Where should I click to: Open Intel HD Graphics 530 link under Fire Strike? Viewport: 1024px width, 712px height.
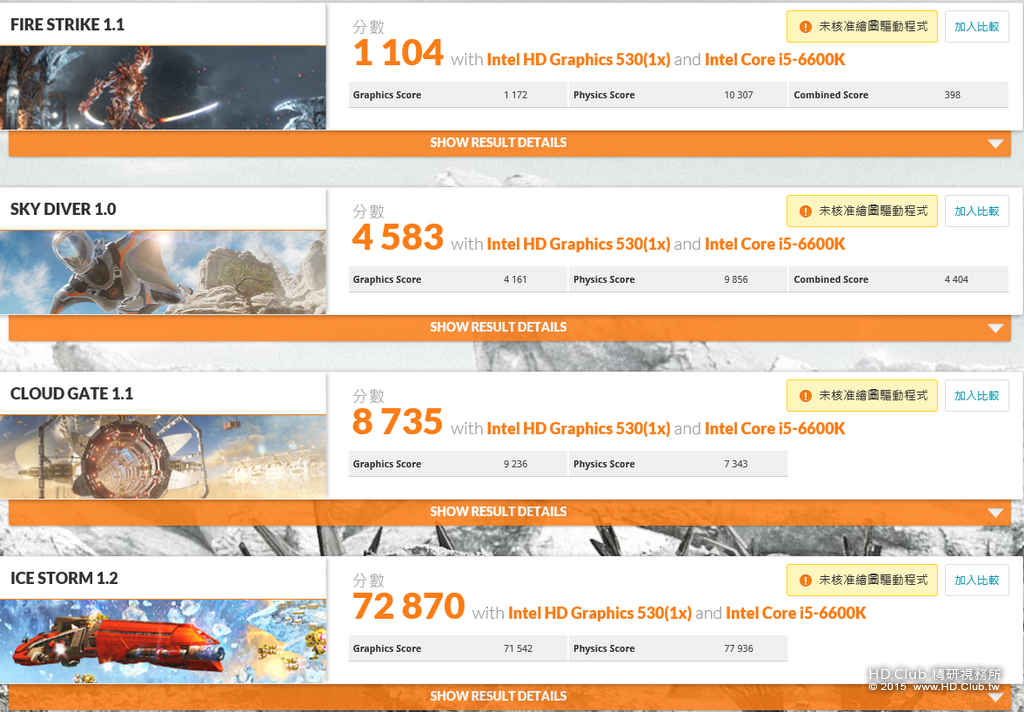578,59
